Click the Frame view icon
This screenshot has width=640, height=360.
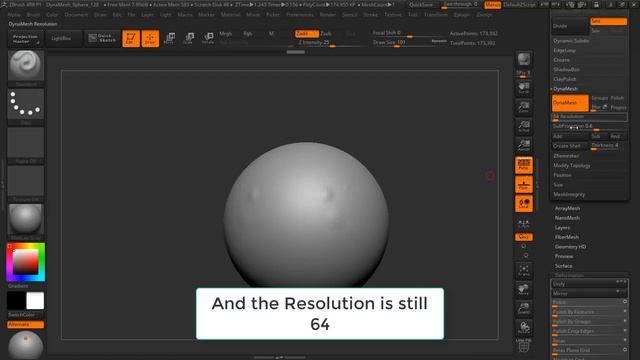[x=524, y=270]
